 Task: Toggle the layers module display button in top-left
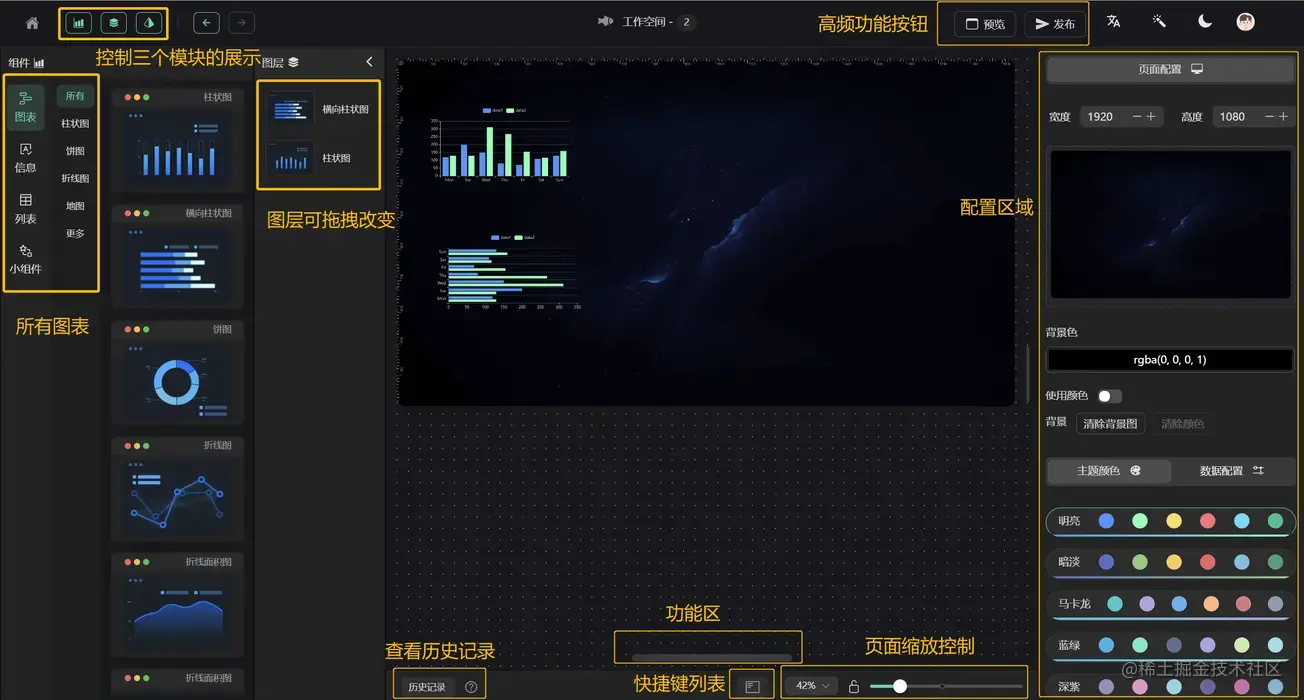coord(114,21)
